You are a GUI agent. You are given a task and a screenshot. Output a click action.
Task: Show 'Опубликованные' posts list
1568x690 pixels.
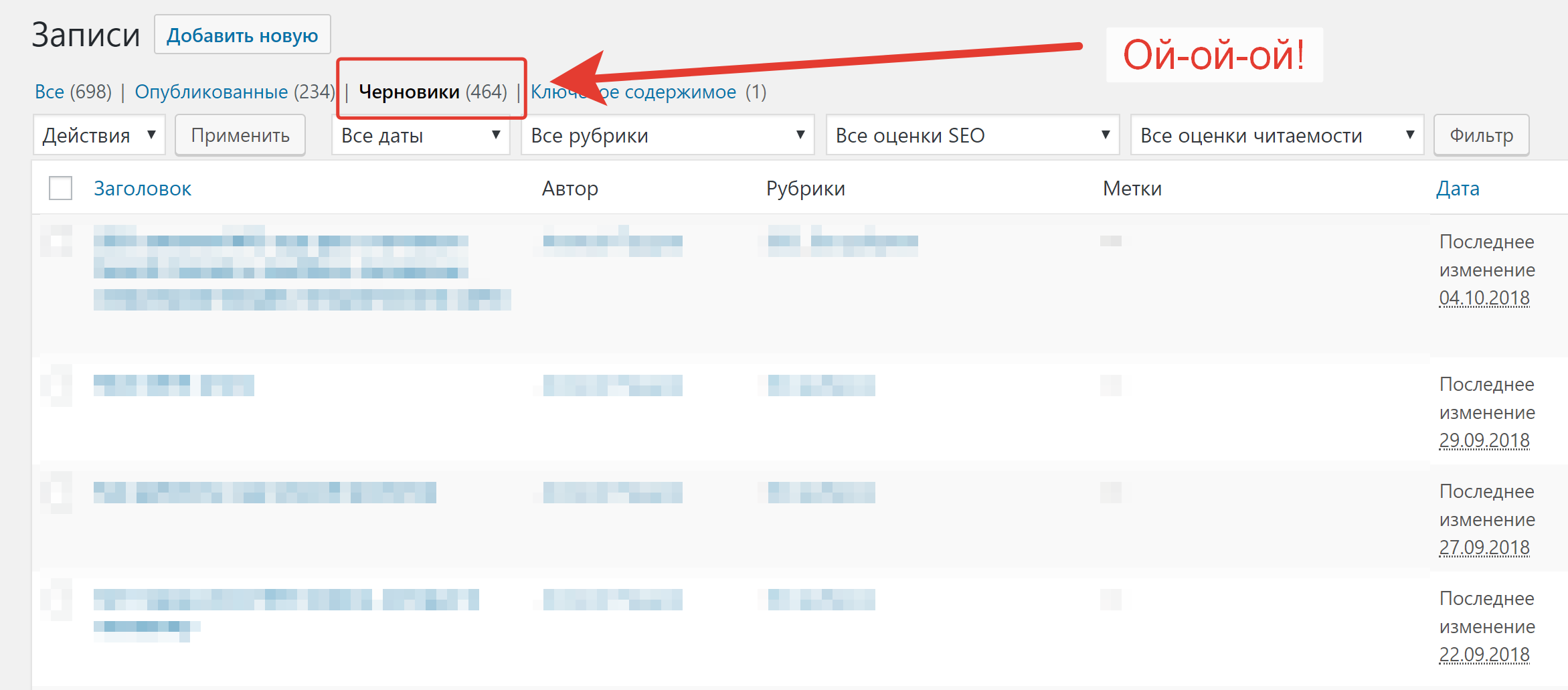point(211,92)
